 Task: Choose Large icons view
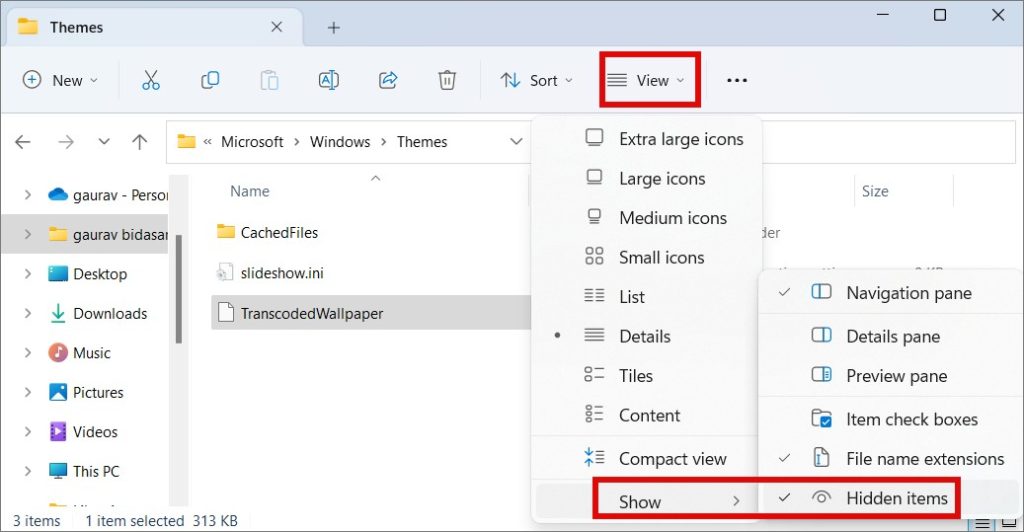point(647,179)
